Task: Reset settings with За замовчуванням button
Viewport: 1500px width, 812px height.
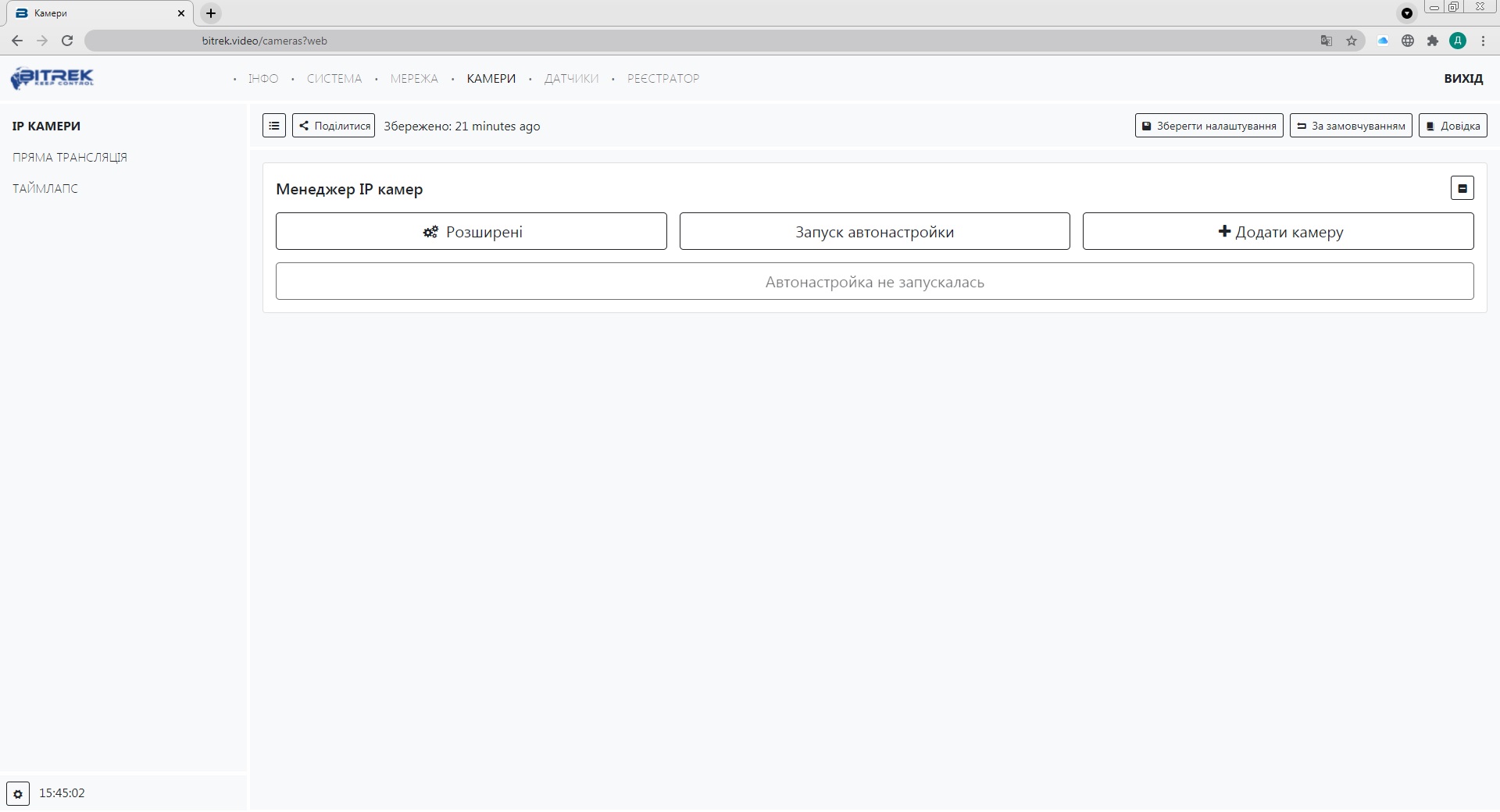Action: click(x=1351, y=126)
